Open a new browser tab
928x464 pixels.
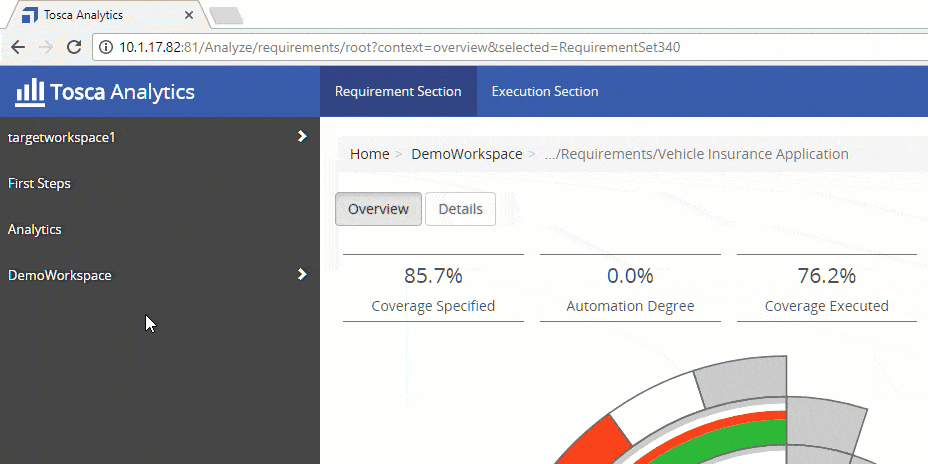tap(227, 16)
